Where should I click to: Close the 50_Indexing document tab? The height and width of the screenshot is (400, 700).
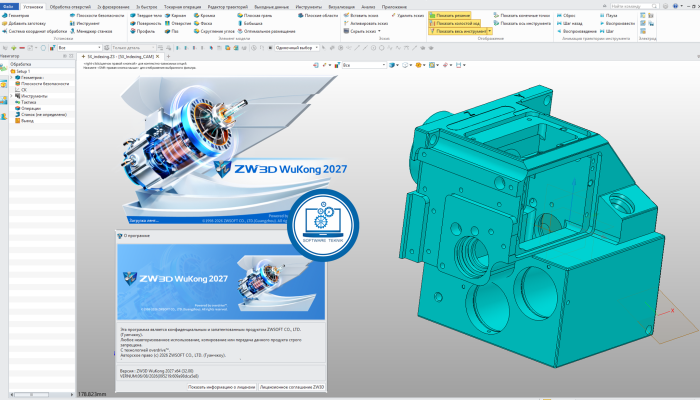157,57
